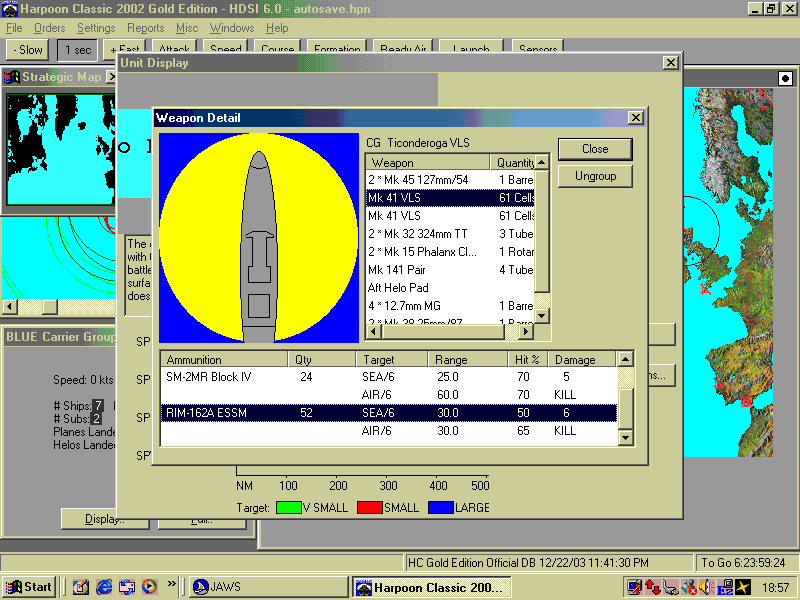Screen dimensions: 800x600
Task: Click the red arrows network tray icon
Action: point(653,587)
